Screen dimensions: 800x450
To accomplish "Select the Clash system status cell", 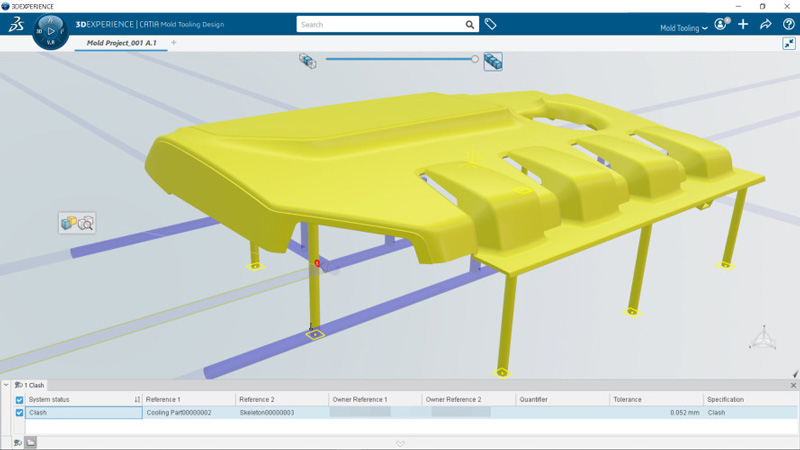I will point(84,412).
